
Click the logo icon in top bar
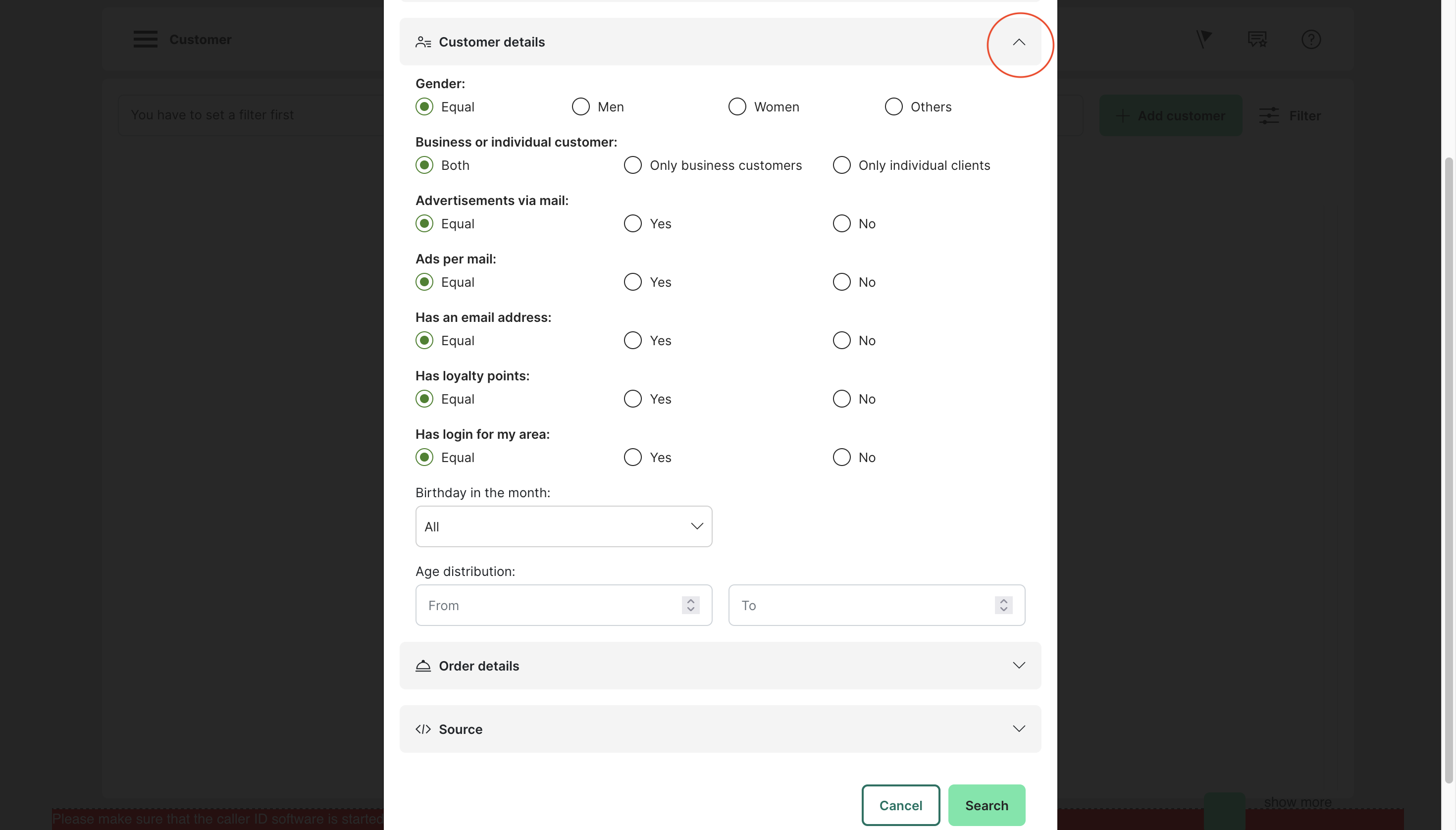point(1203,39)
